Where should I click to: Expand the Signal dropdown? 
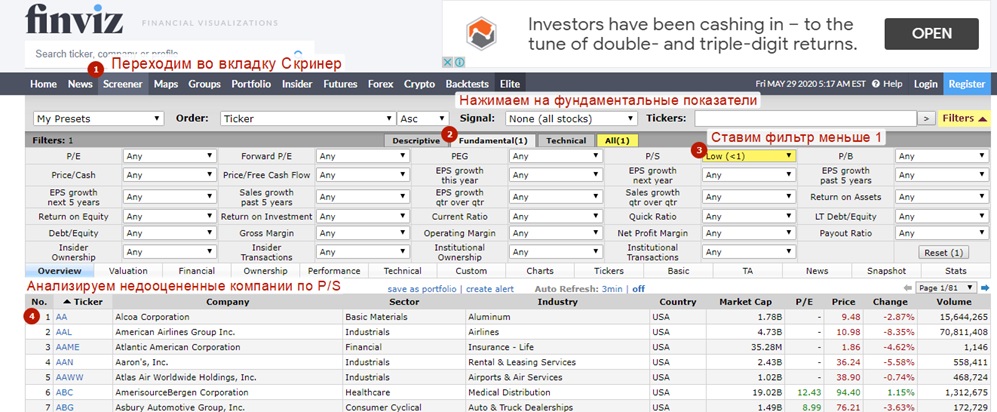click(x=569, y=118)
